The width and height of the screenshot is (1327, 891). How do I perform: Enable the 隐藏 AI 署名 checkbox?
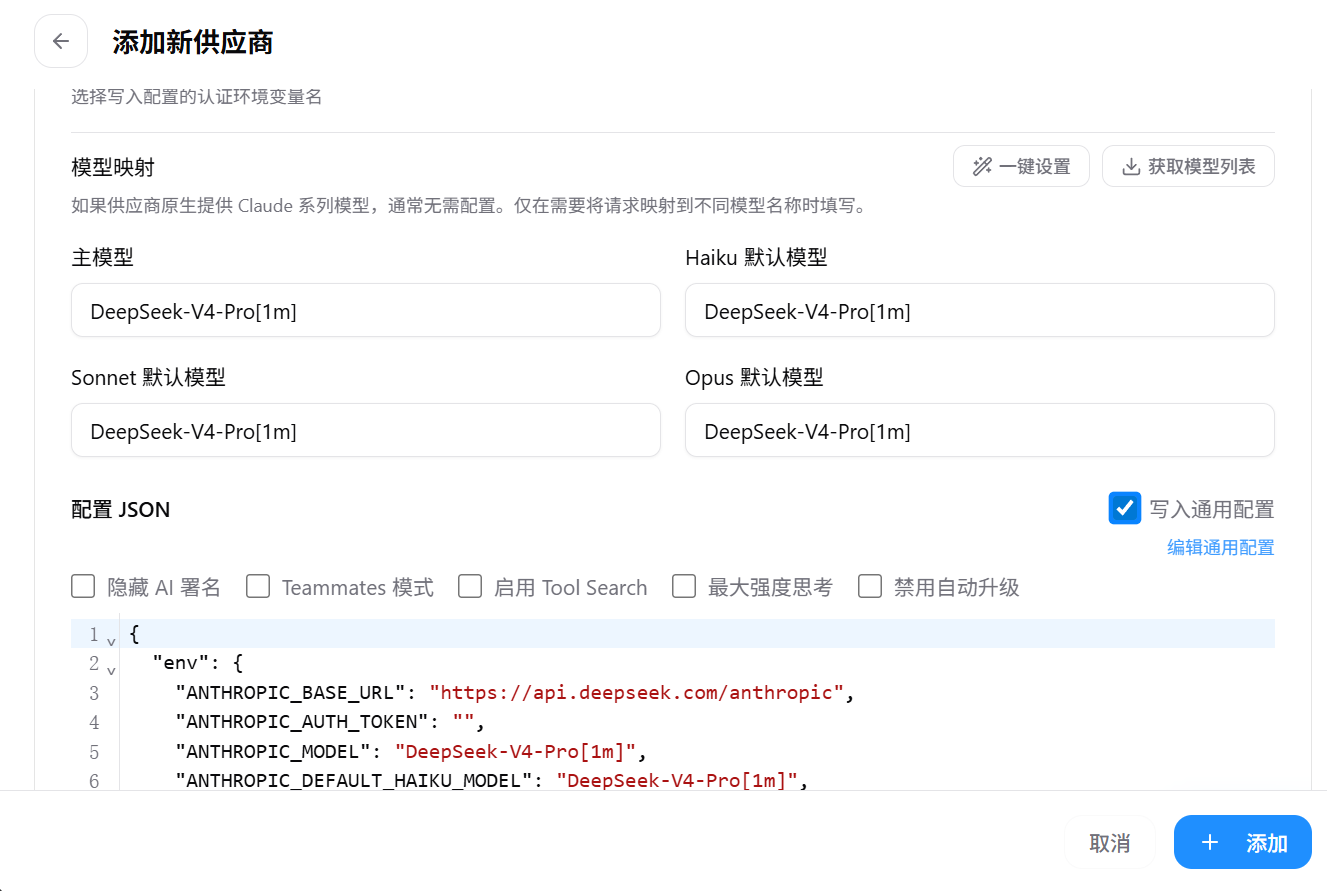click(x=84, y=586)
